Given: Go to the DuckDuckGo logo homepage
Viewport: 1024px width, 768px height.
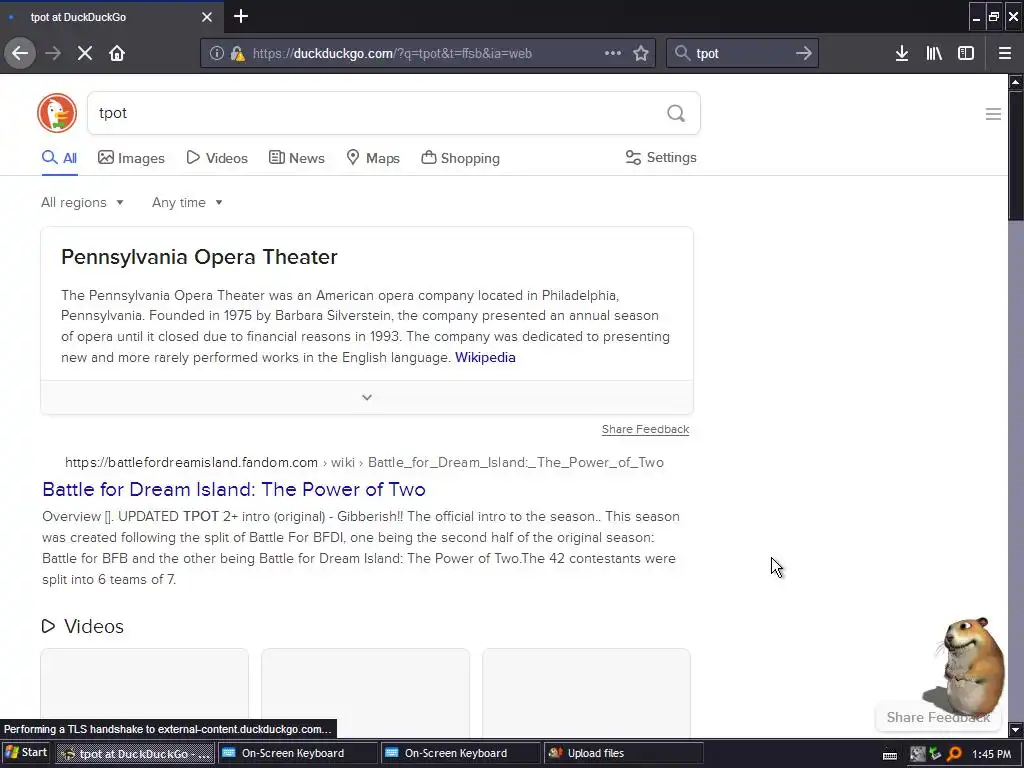Looking at the screenshot, I should pos(57,113).
